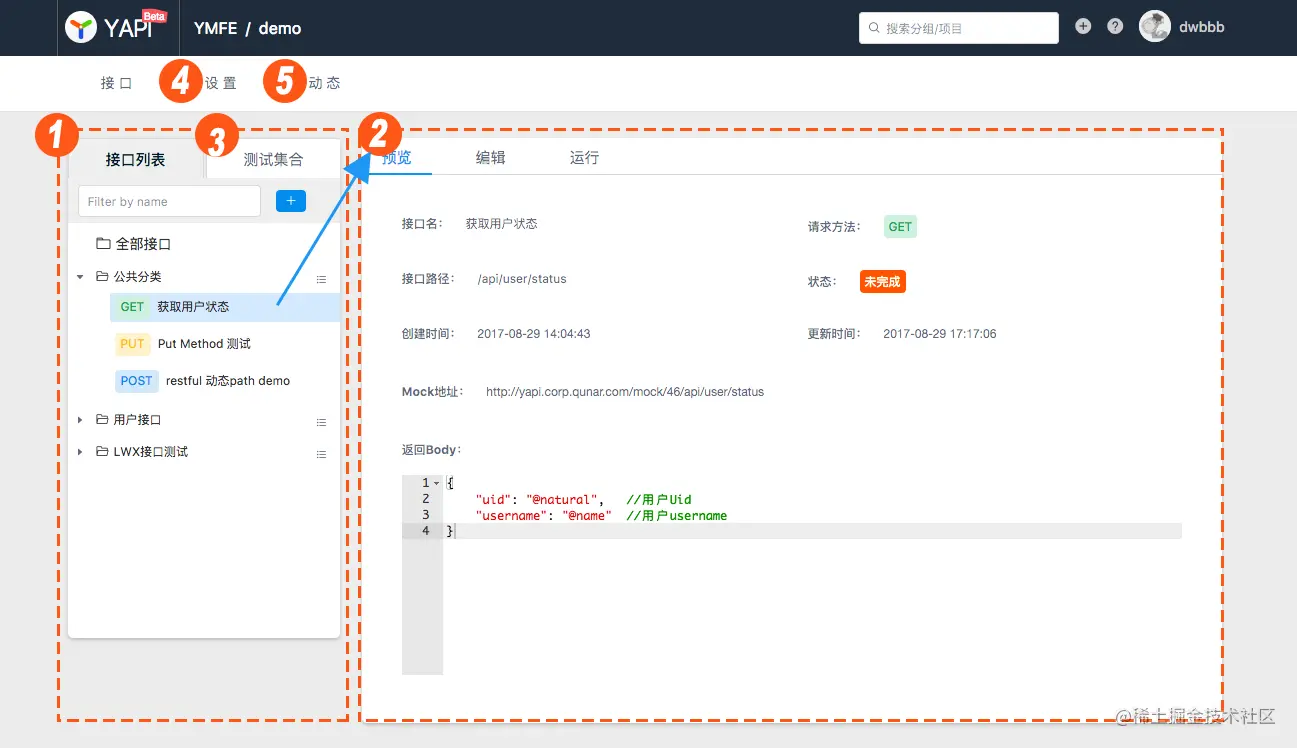Open the menu icon beside 用户接口
Image resolution: width=1297 pixels, height=748 pixels.
tap(321, 422)
